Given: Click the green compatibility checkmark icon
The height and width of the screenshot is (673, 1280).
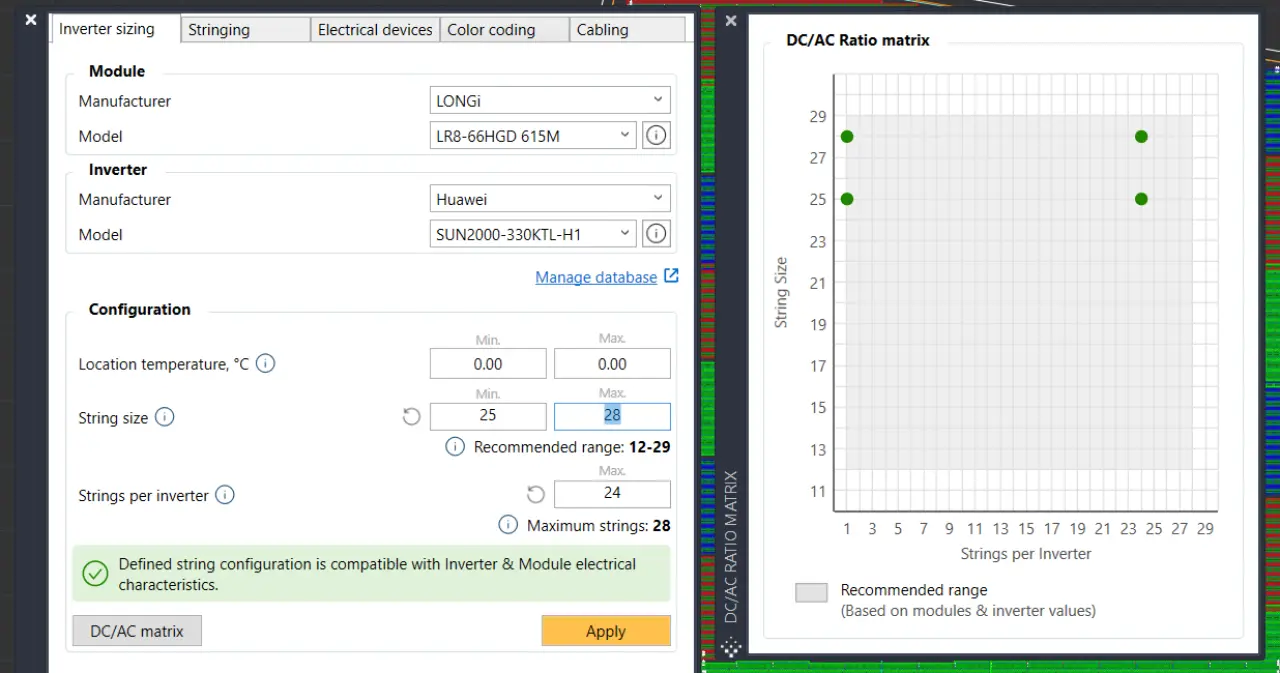Looking at the screenshot, I should pyautogui.click(x=95, y=573).
